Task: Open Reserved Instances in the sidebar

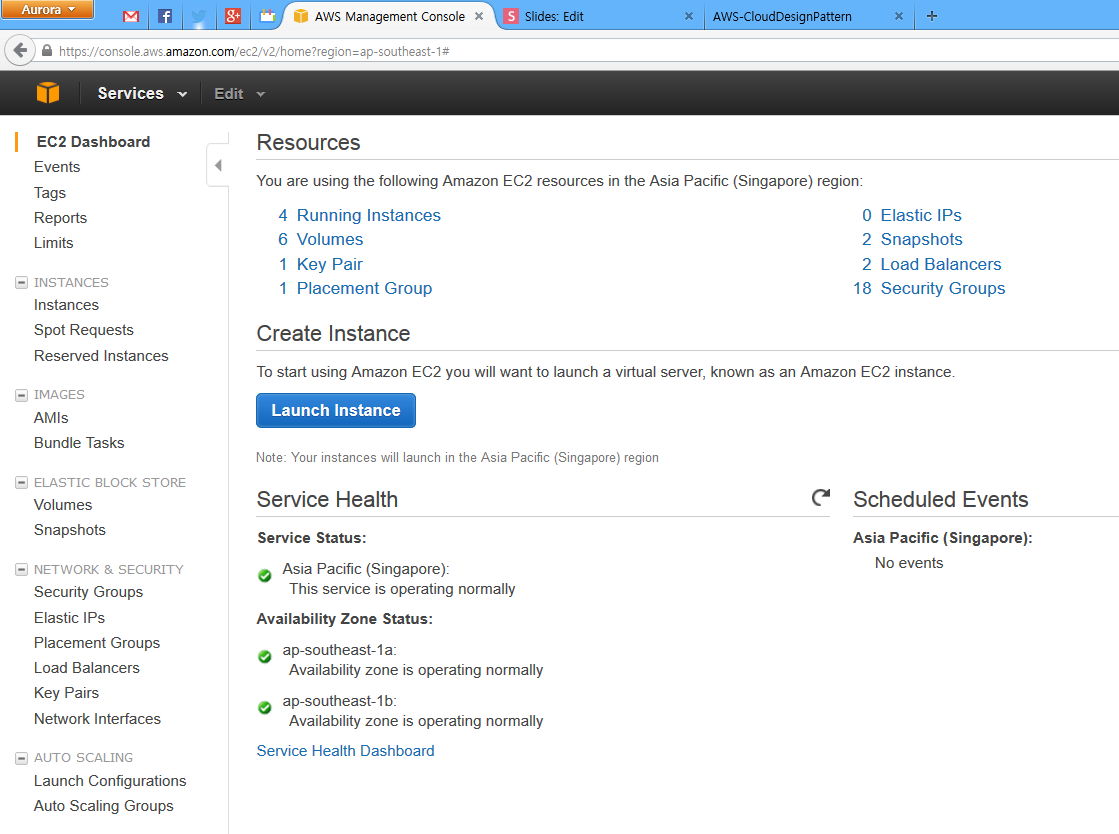Action: [x=101, y=355]
